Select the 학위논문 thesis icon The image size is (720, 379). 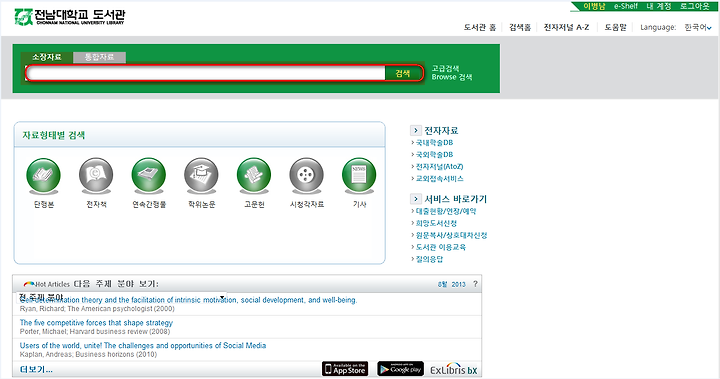(x=201, y=176)
